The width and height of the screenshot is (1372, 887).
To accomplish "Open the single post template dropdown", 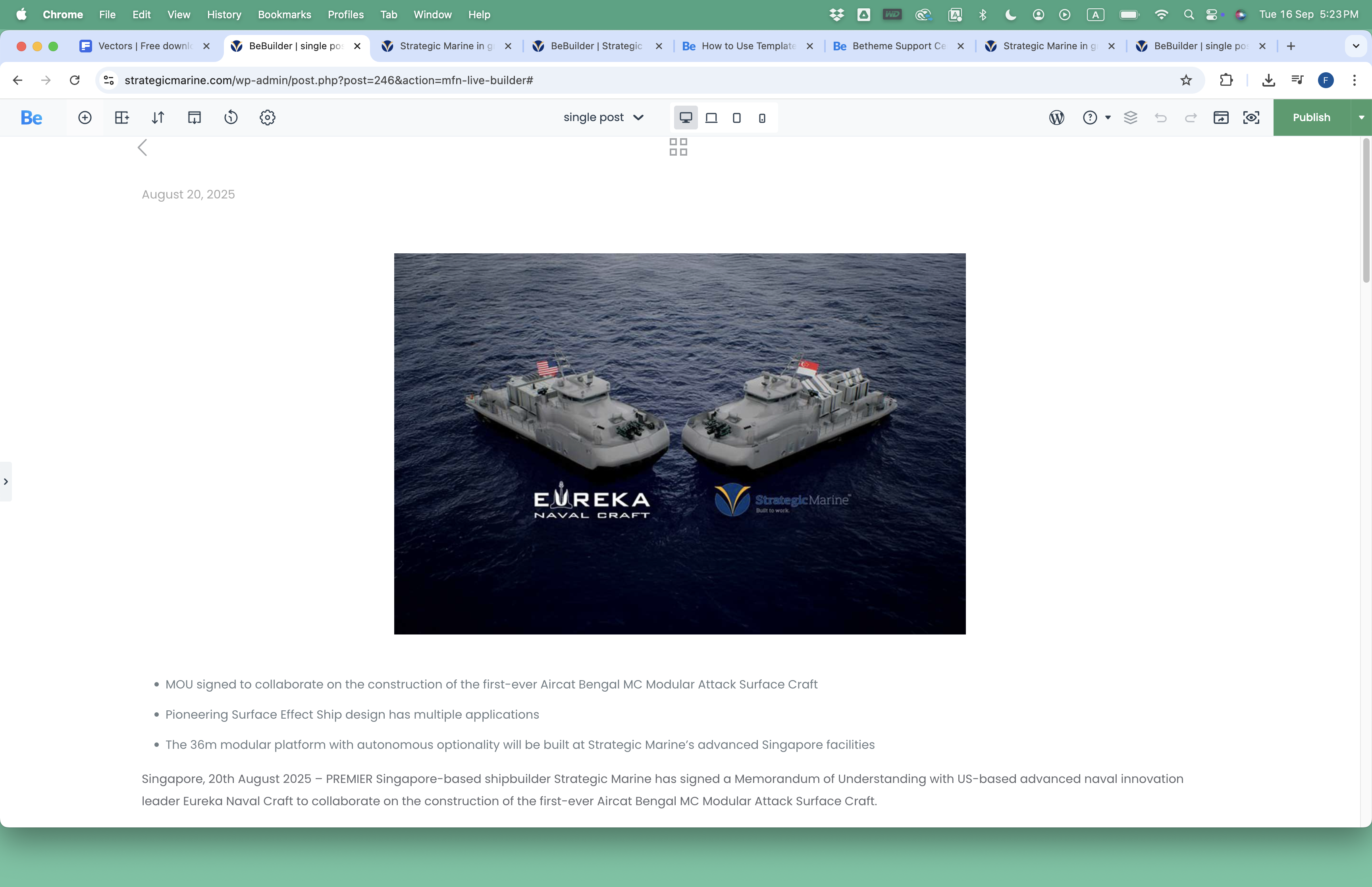I will click(603, 118).
